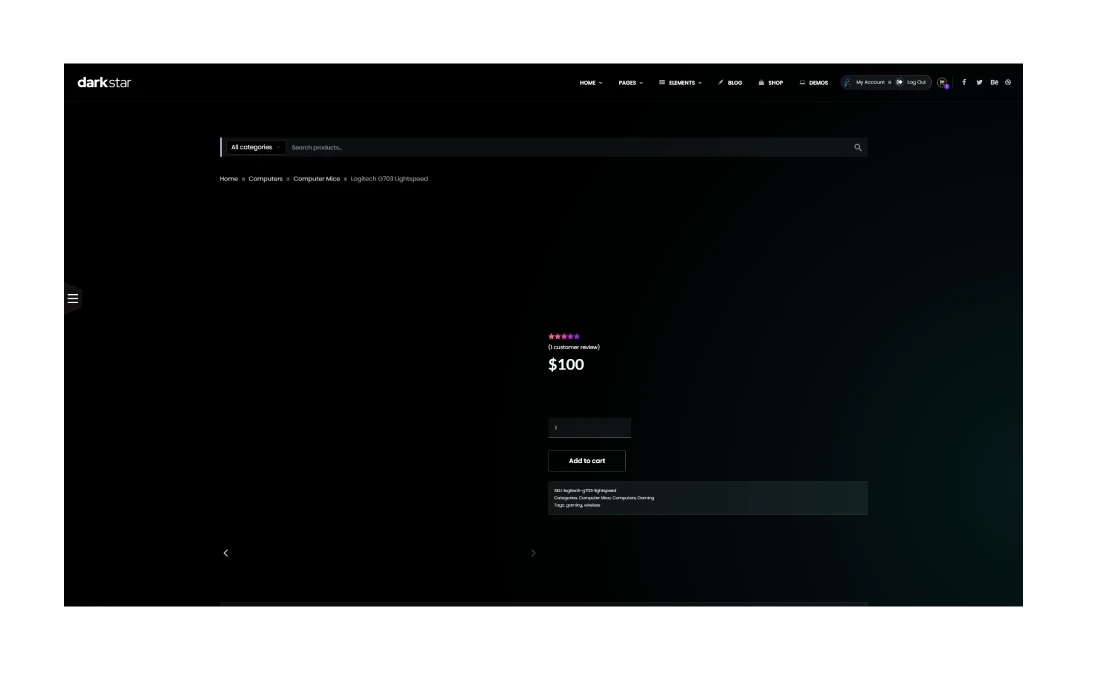
Task: Click the Behance icon in the top bar
Action: pyautogui.click(x=995, y=82)
